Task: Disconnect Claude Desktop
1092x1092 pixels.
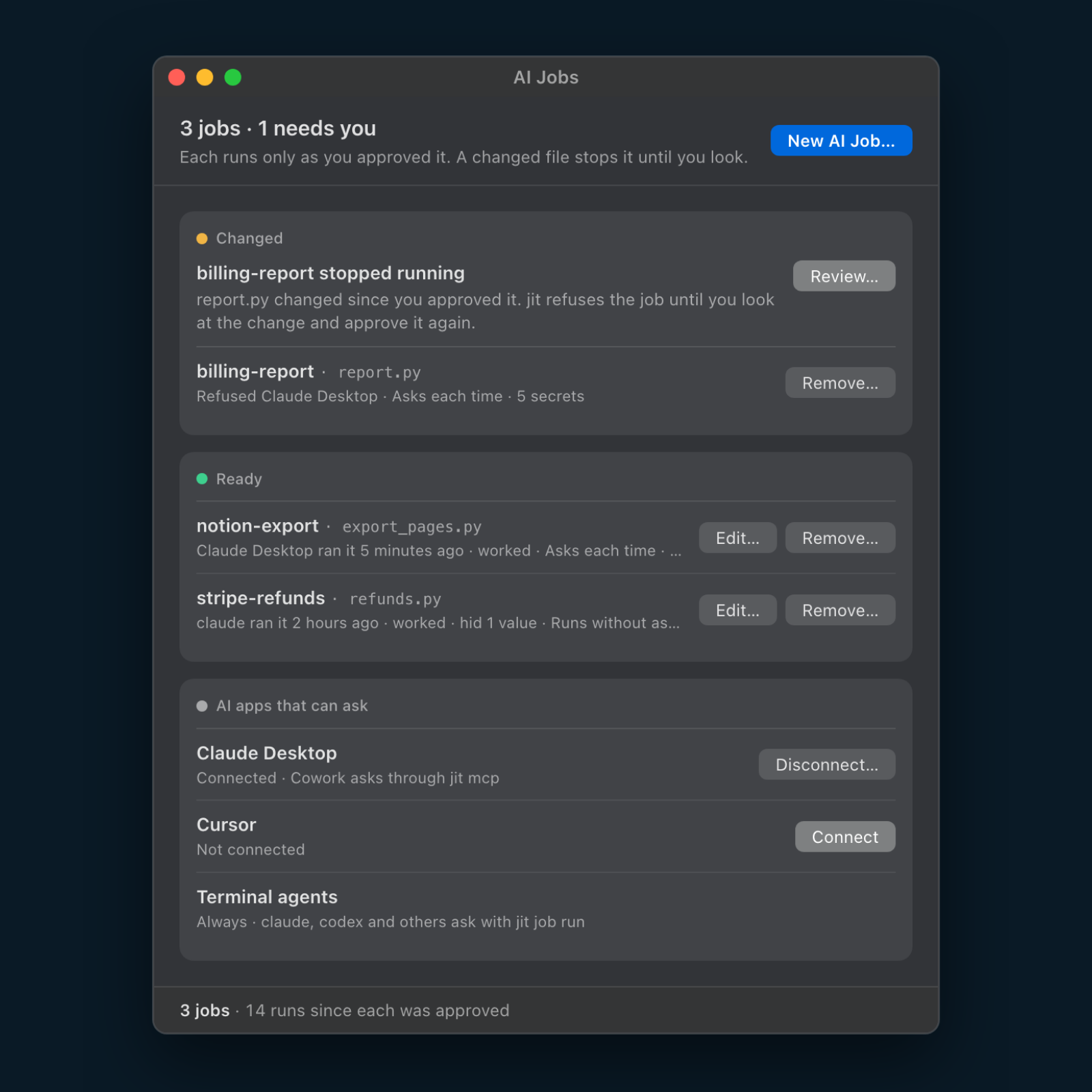Action: [827, 764]
